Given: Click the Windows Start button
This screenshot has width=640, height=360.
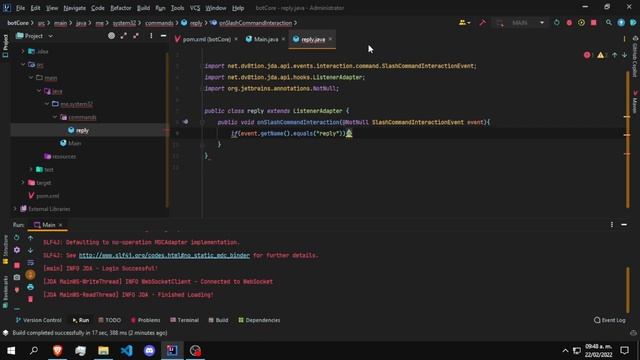Looking at the screenshot, I should click(x=11, y=351).
